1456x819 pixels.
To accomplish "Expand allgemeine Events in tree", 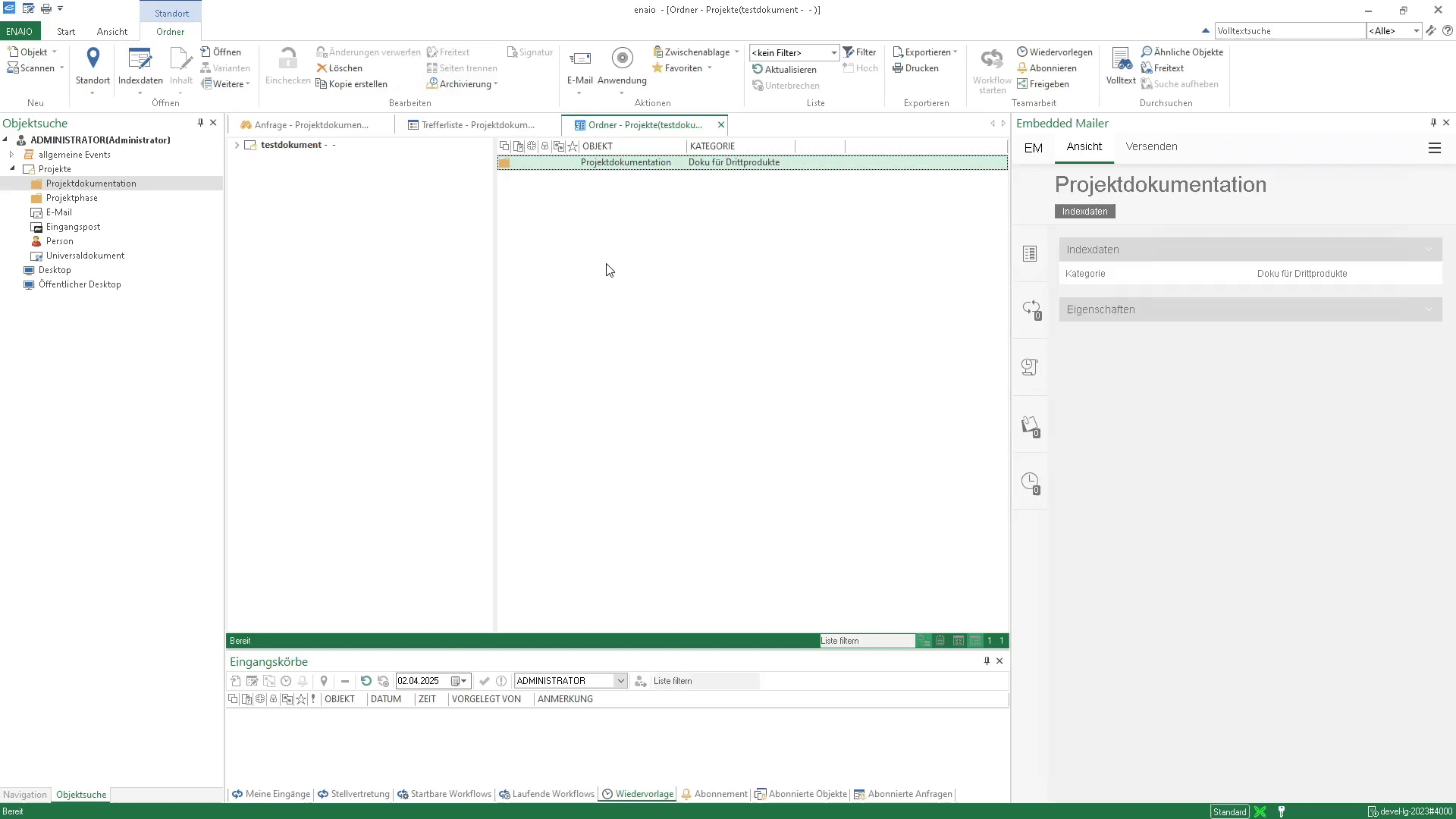I will 11,155.
